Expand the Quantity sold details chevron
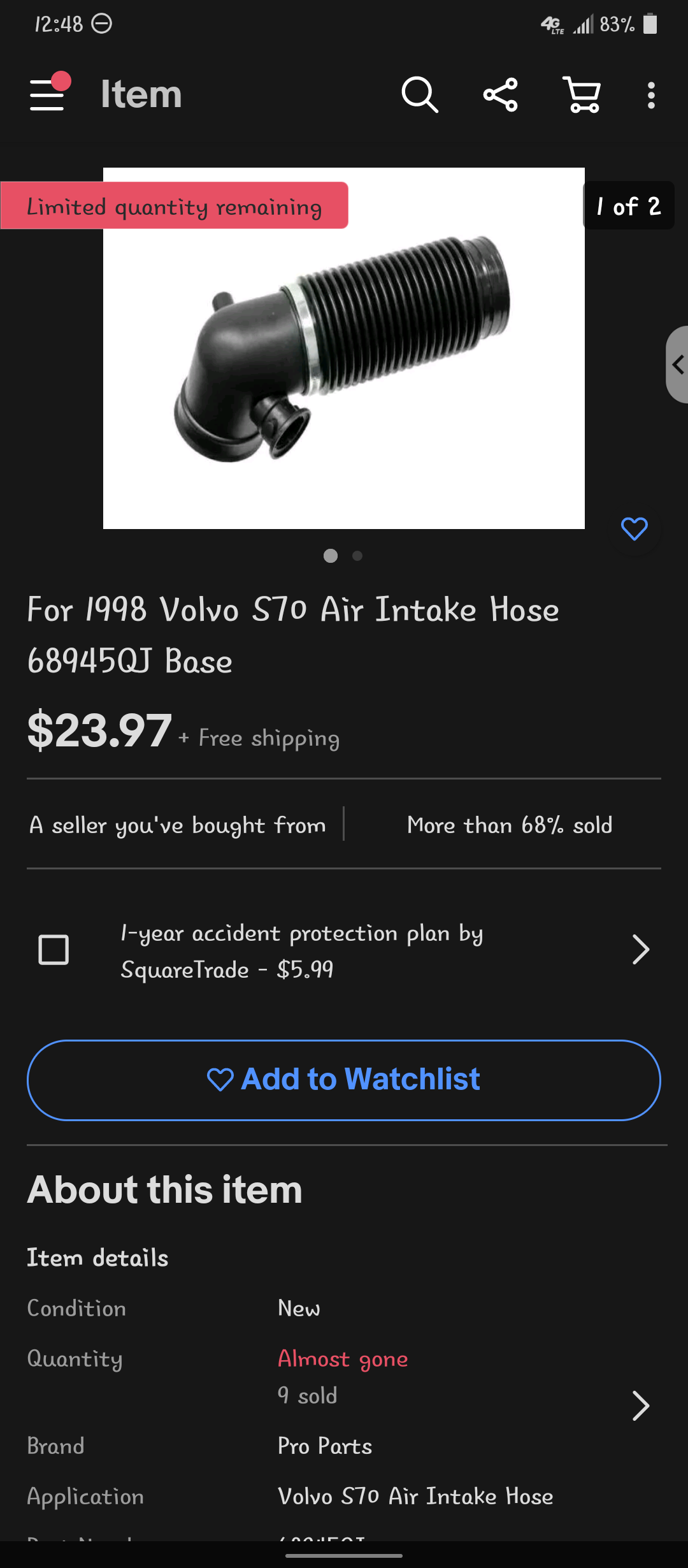688x1568 pixels. click(640, 1405)
